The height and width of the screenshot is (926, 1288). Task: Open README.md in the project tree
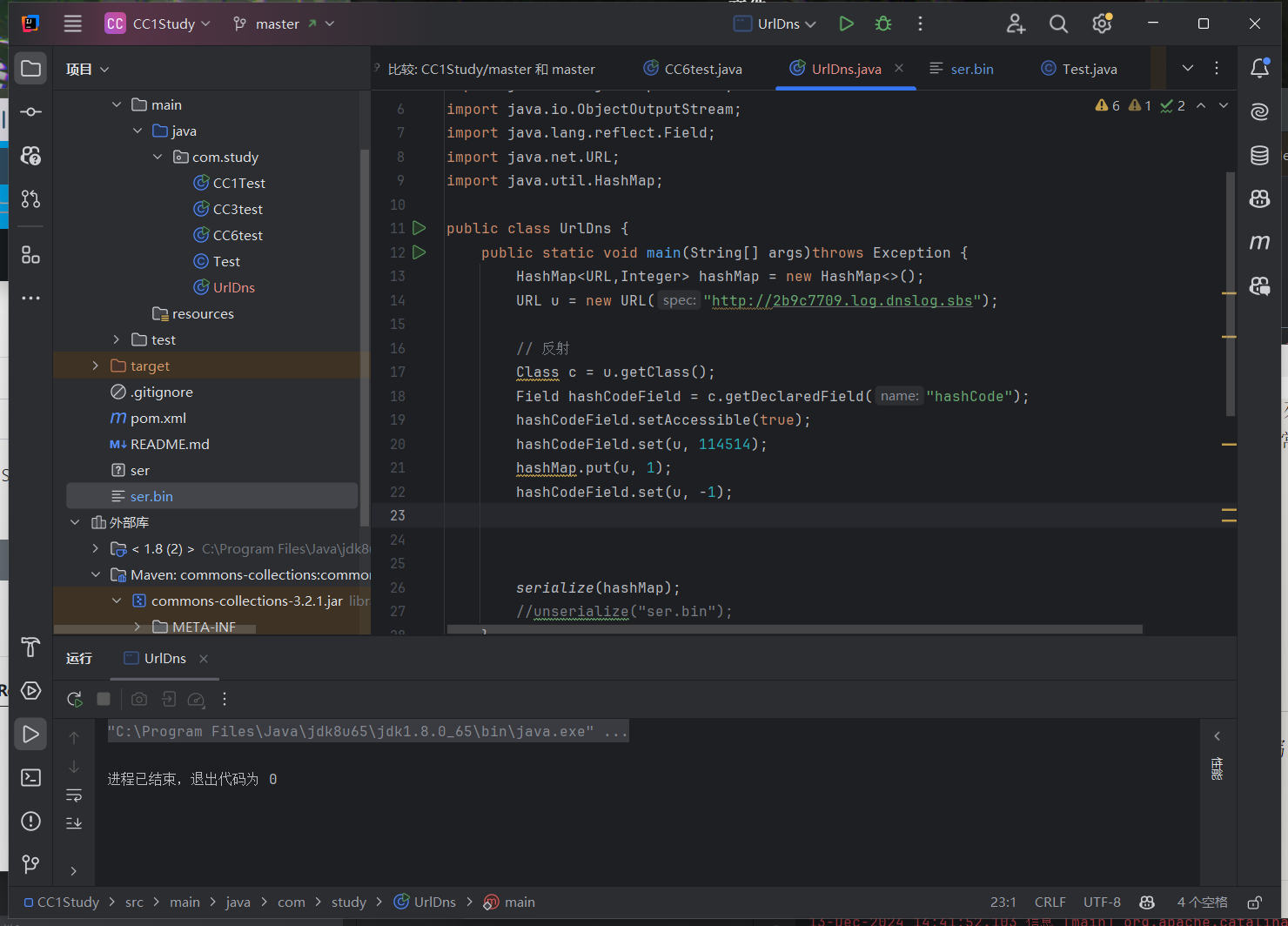[160, 444]
